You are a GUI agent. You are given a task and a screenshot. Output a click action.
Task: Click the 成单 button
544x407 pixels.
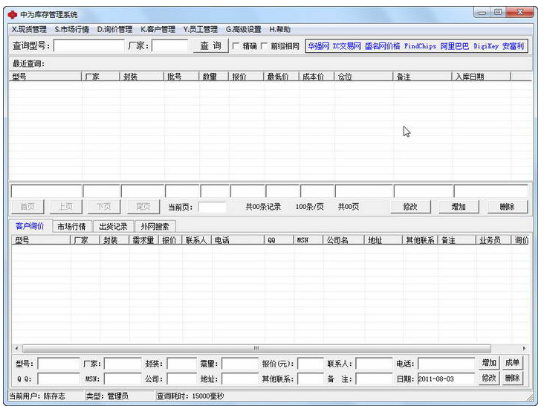coord(512,363)
